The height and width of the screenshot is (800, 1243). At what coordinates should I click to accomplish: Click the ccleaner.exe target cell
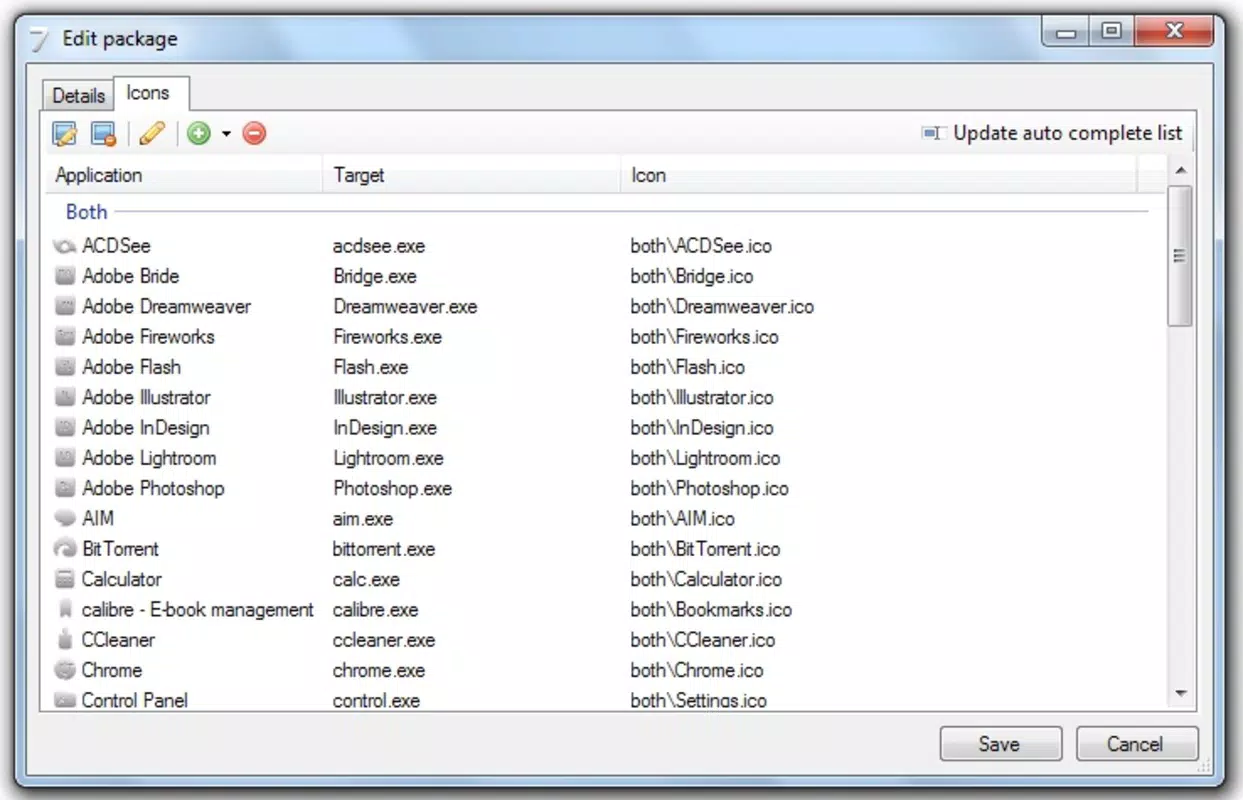(x=384, y=640)
